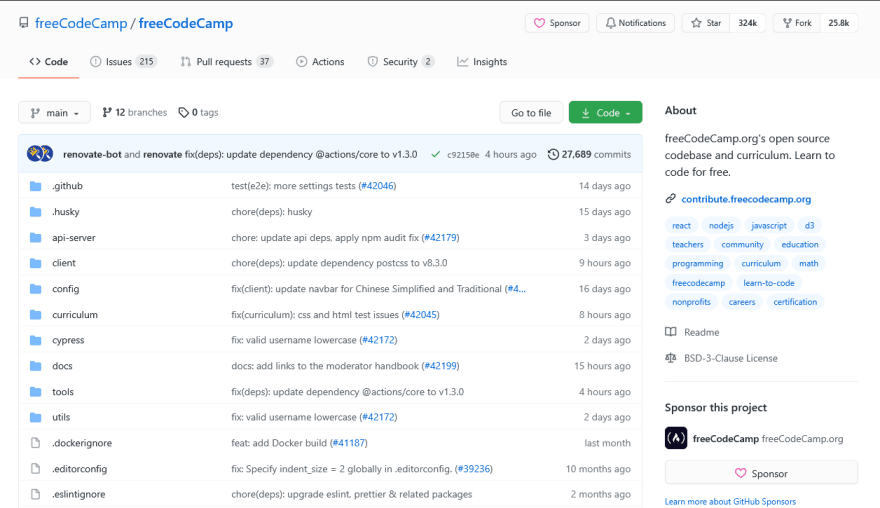Image resolution: width=880 pixels, height=508 pixels.
Task: Click the nodejs topic tag
Action: pos(721,225)
